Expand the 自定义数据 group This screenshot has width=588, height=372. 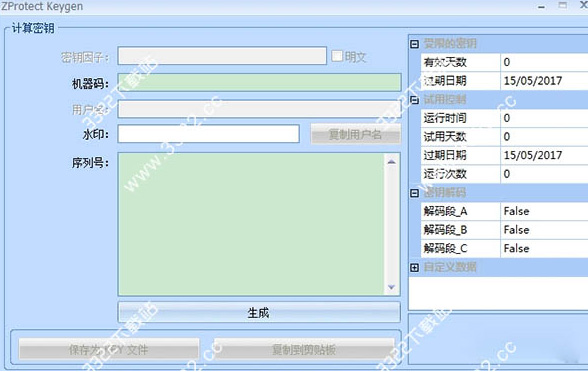click(x=414, y=267)
